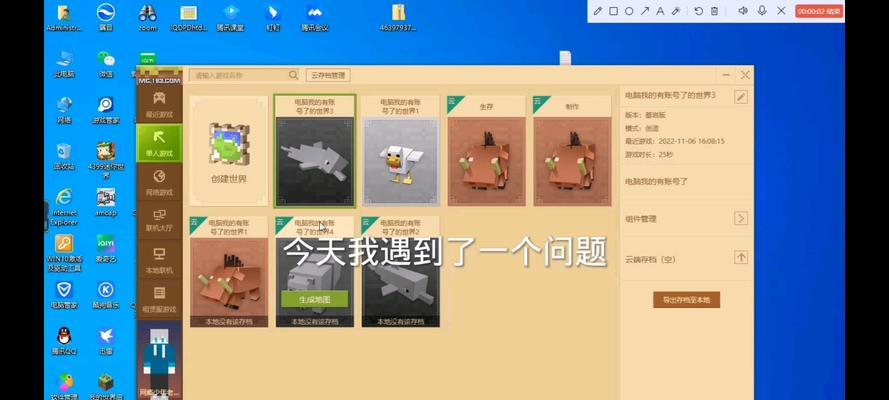
Task: Open 我的世界 grass block launcher icon
Action: [x=105, y=387]
